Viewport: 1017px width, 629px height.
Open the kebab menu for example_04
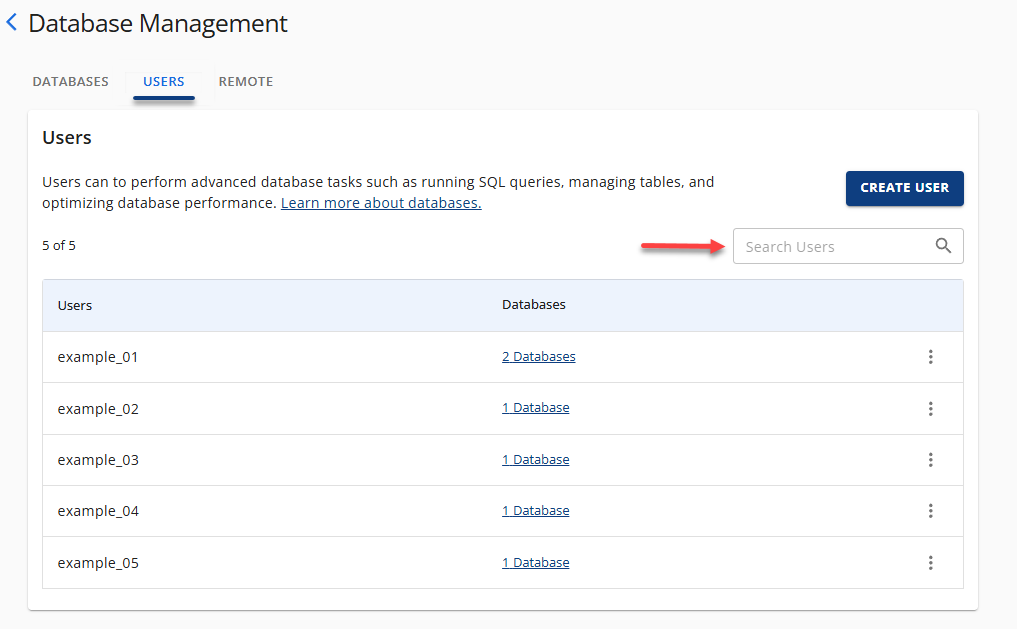click(931, 511)
